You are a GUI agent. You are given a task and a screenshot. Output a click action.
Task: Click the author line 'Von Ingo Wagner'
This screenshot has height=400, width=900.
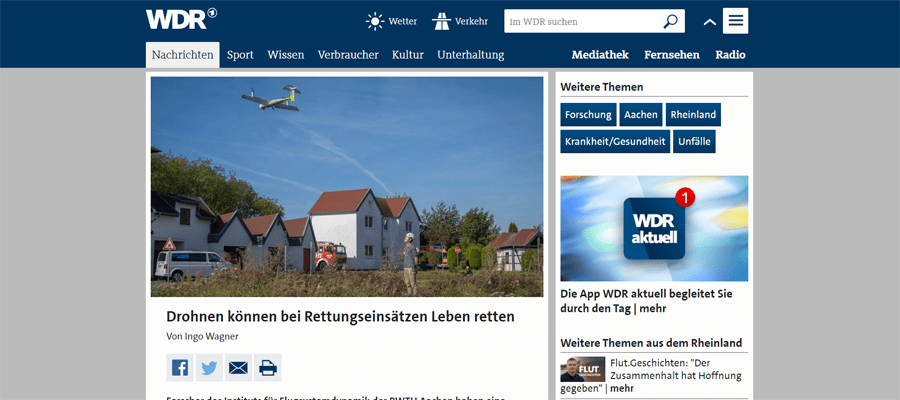coord(202,336)
